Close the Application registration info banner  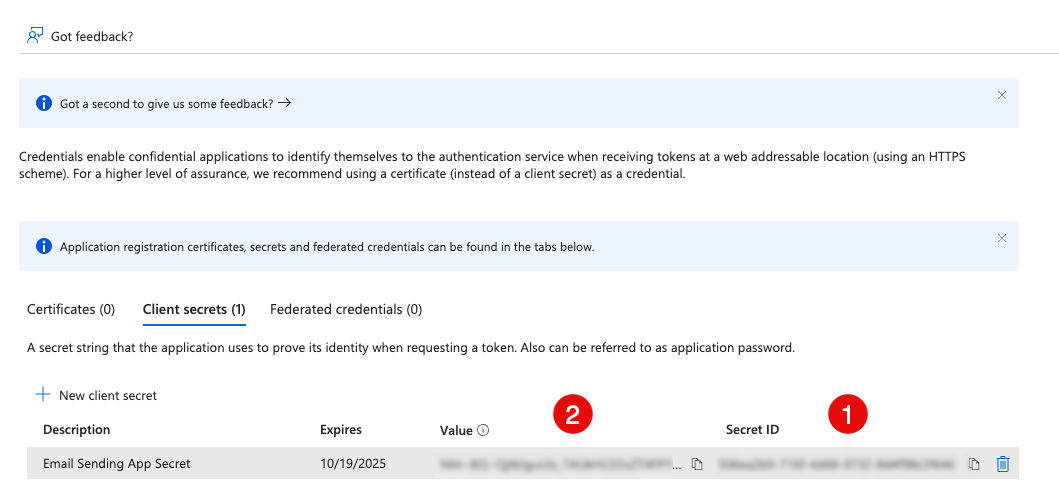pyautogui.click(x=1002, y=238)
